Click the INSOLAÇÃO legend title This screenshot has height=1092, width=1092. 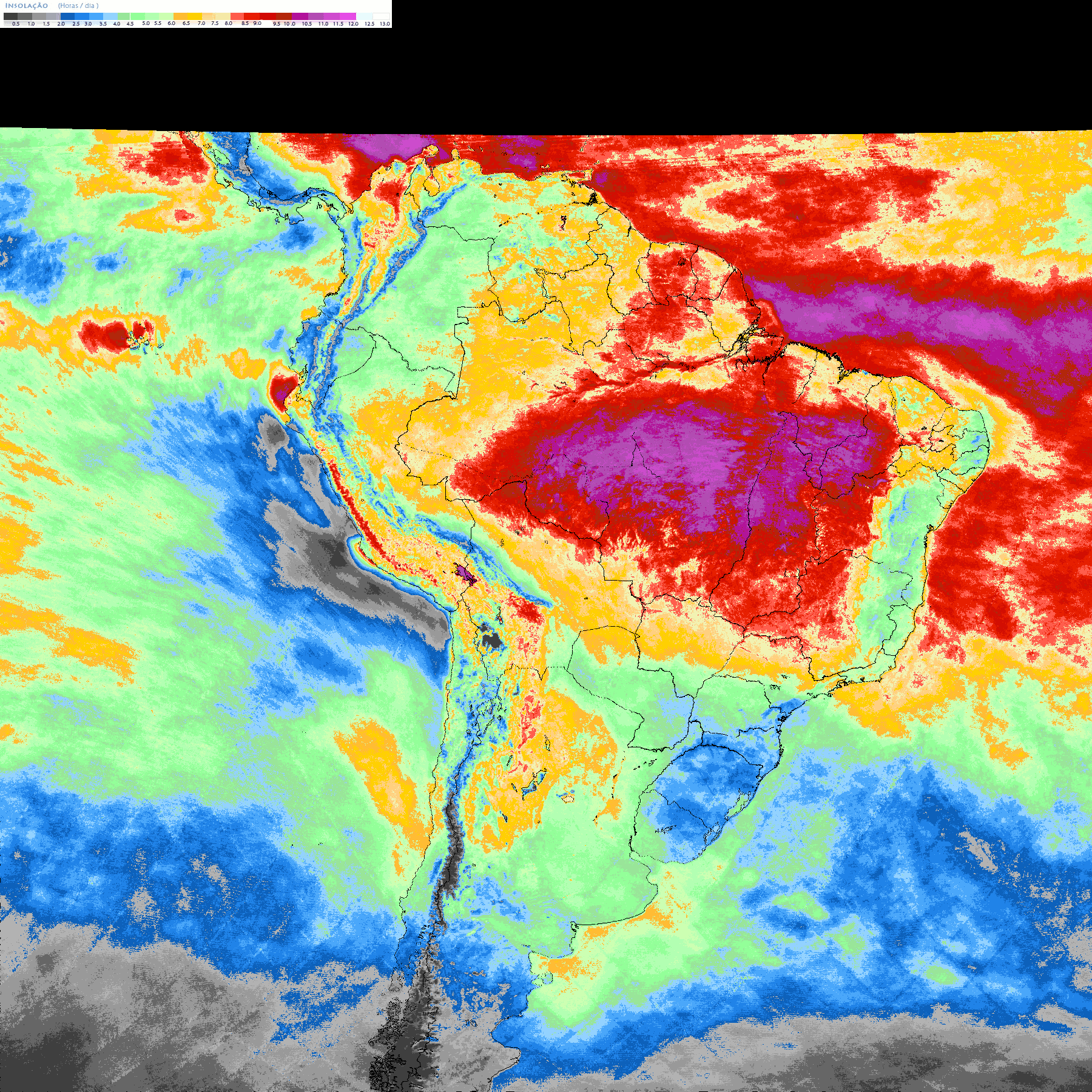[27, 5]
